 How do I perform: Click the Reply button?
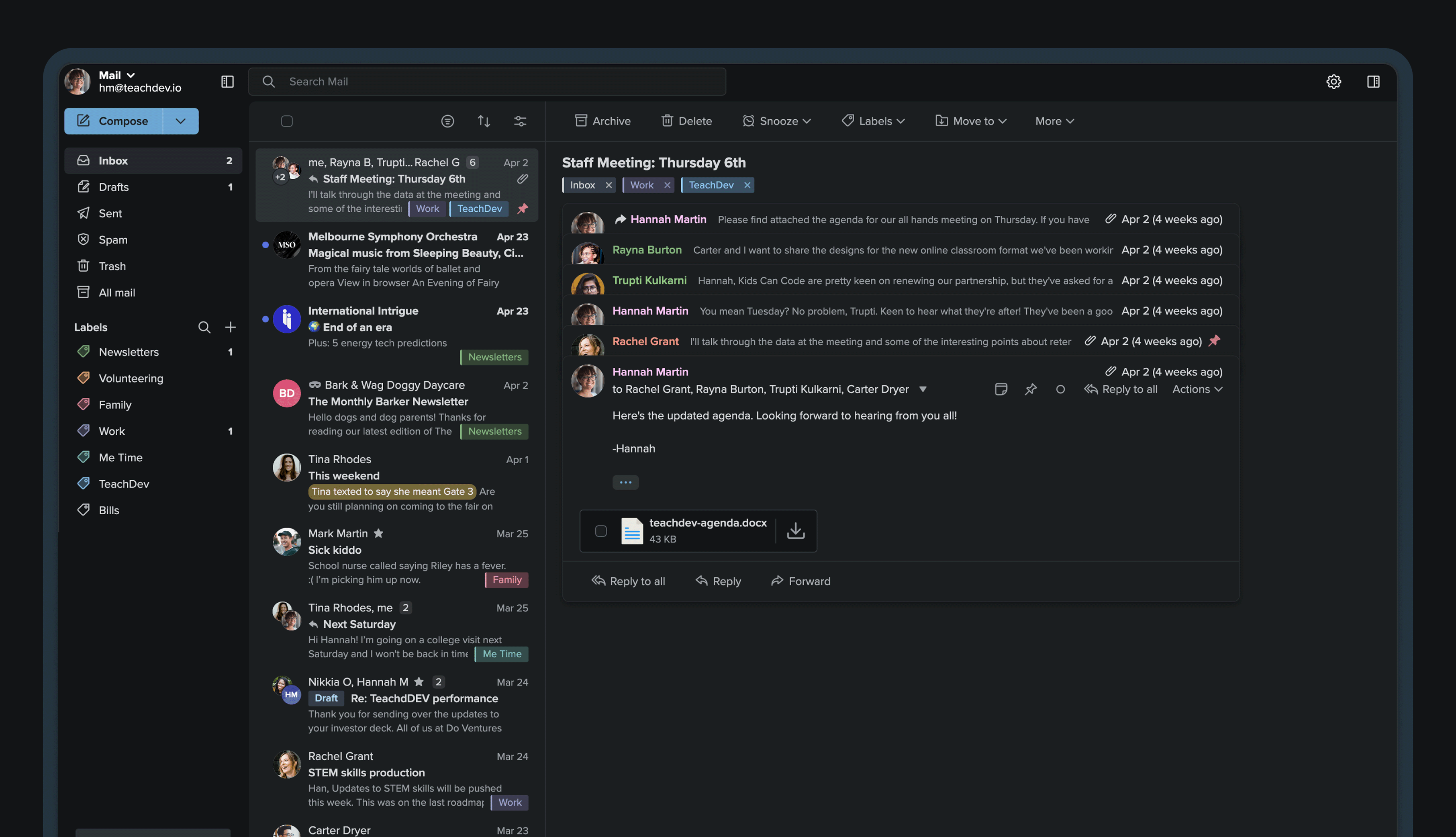coord(718,581)
